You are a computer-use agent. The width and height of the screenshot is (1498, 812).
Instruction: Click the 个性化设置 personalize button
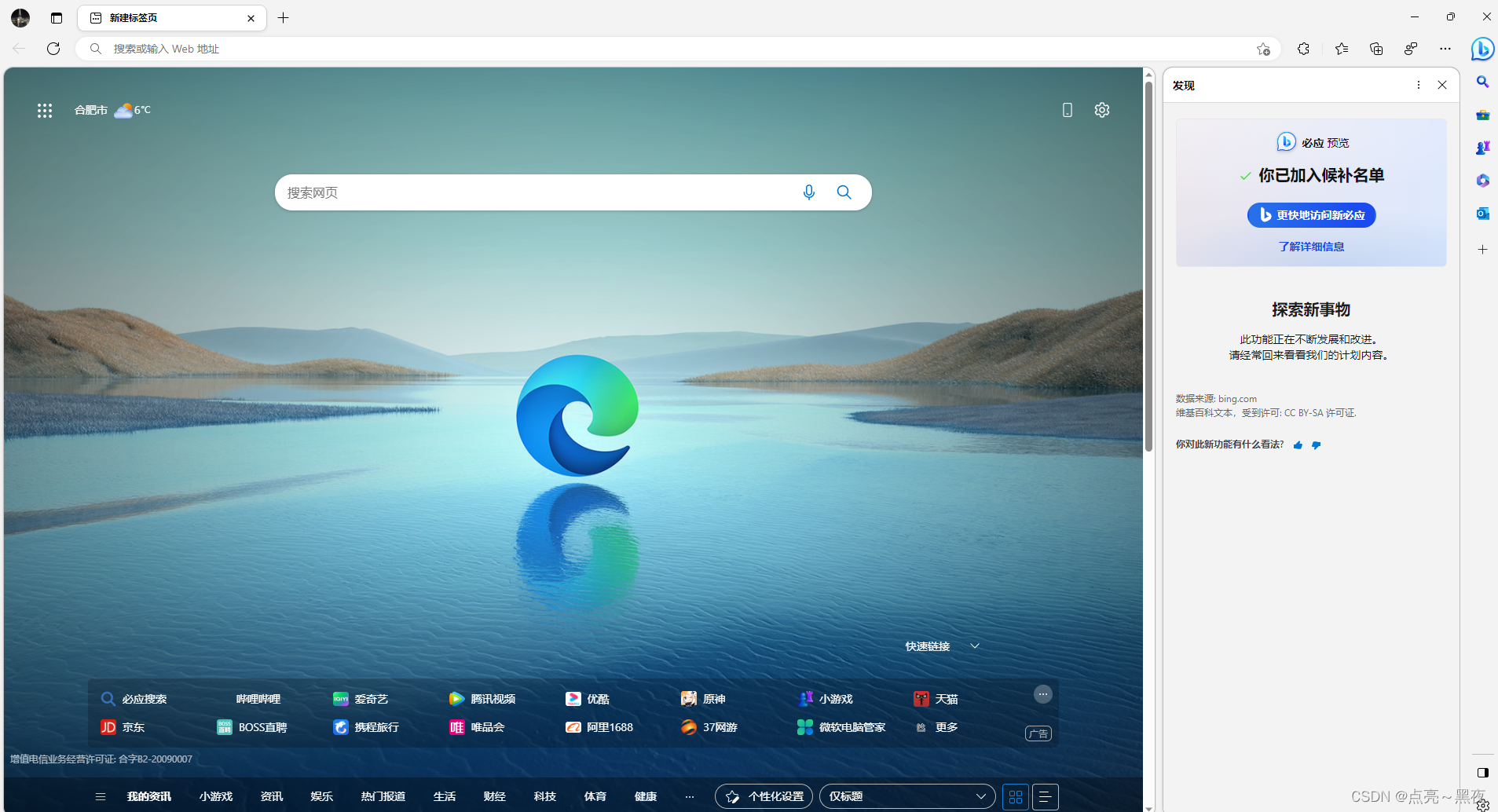pos(764,796)
